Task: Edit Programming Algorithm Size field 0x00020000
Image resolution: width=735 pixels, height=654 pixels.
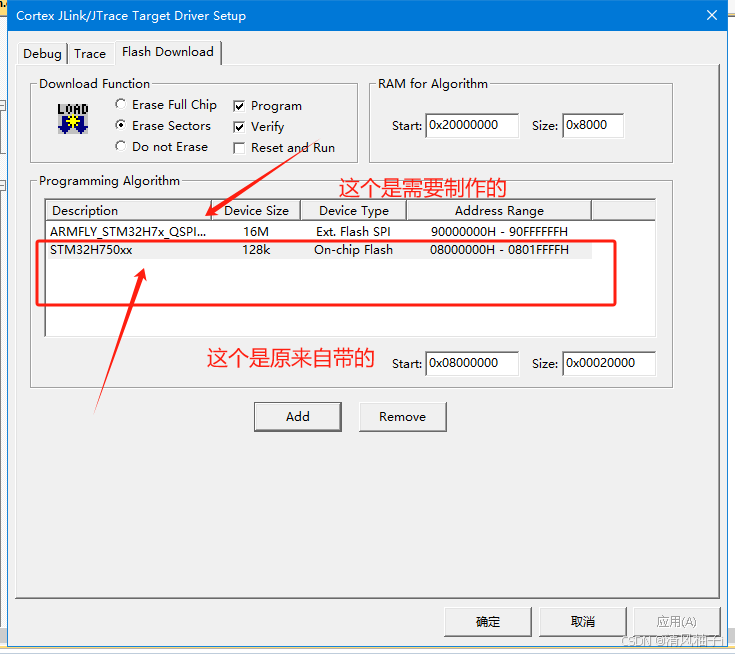Action: [609, 363]
